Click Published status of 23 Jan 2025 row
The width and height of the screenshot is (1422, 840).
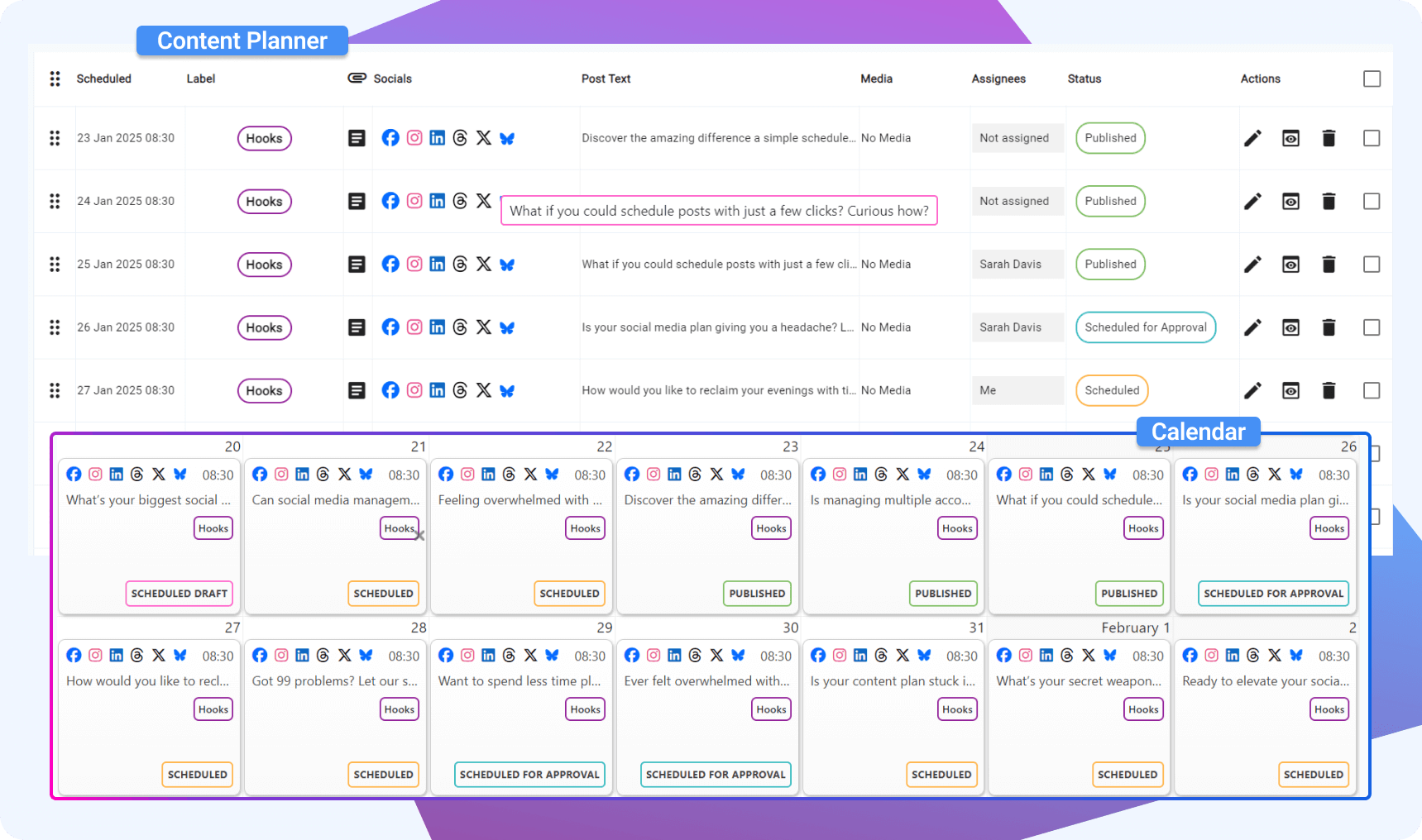(1110, 138)
